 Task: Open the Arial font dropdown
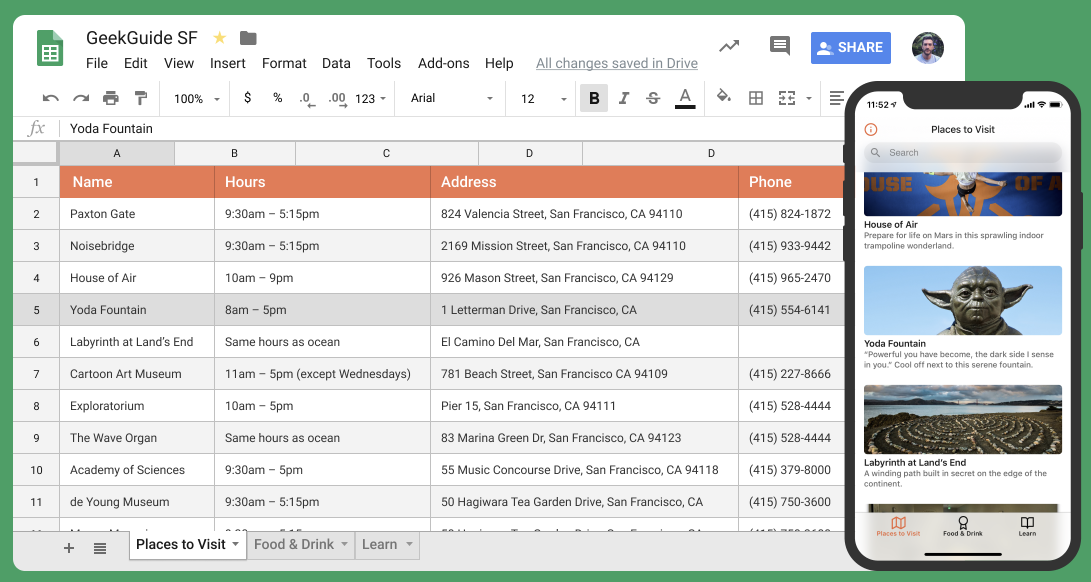click(x=452, y=98)
